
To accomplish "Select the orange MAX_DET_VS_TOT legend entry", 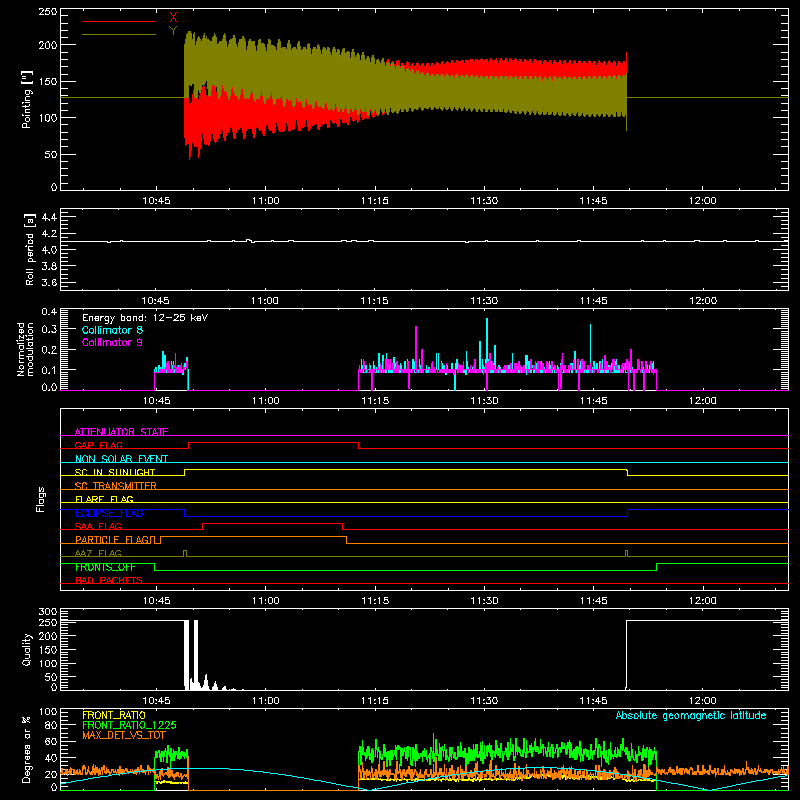I will (x=124, y=735).
